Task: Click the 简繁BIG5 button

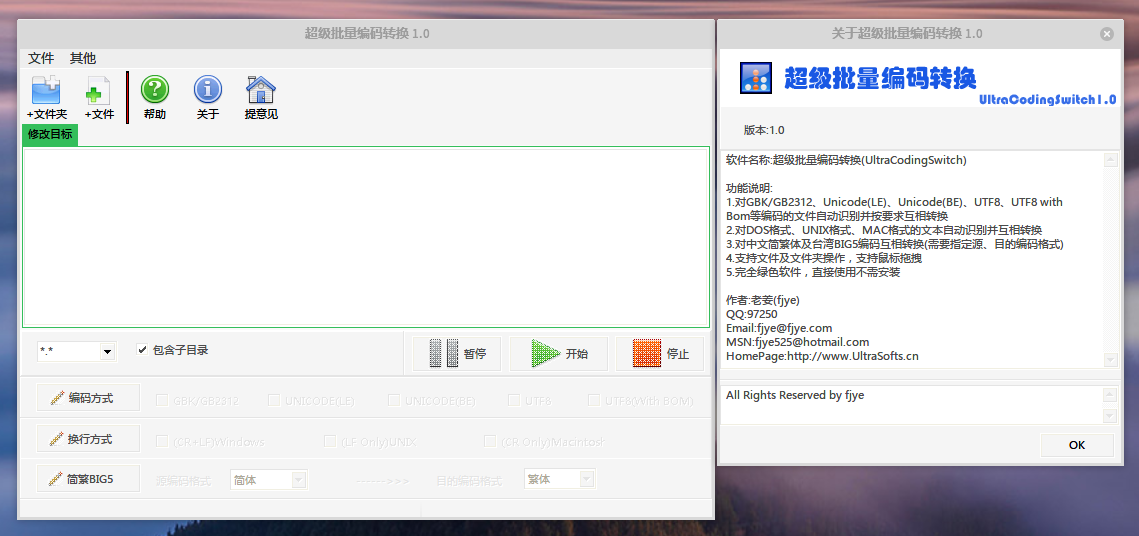Action: pyautogui.click(x=88, y=479)
